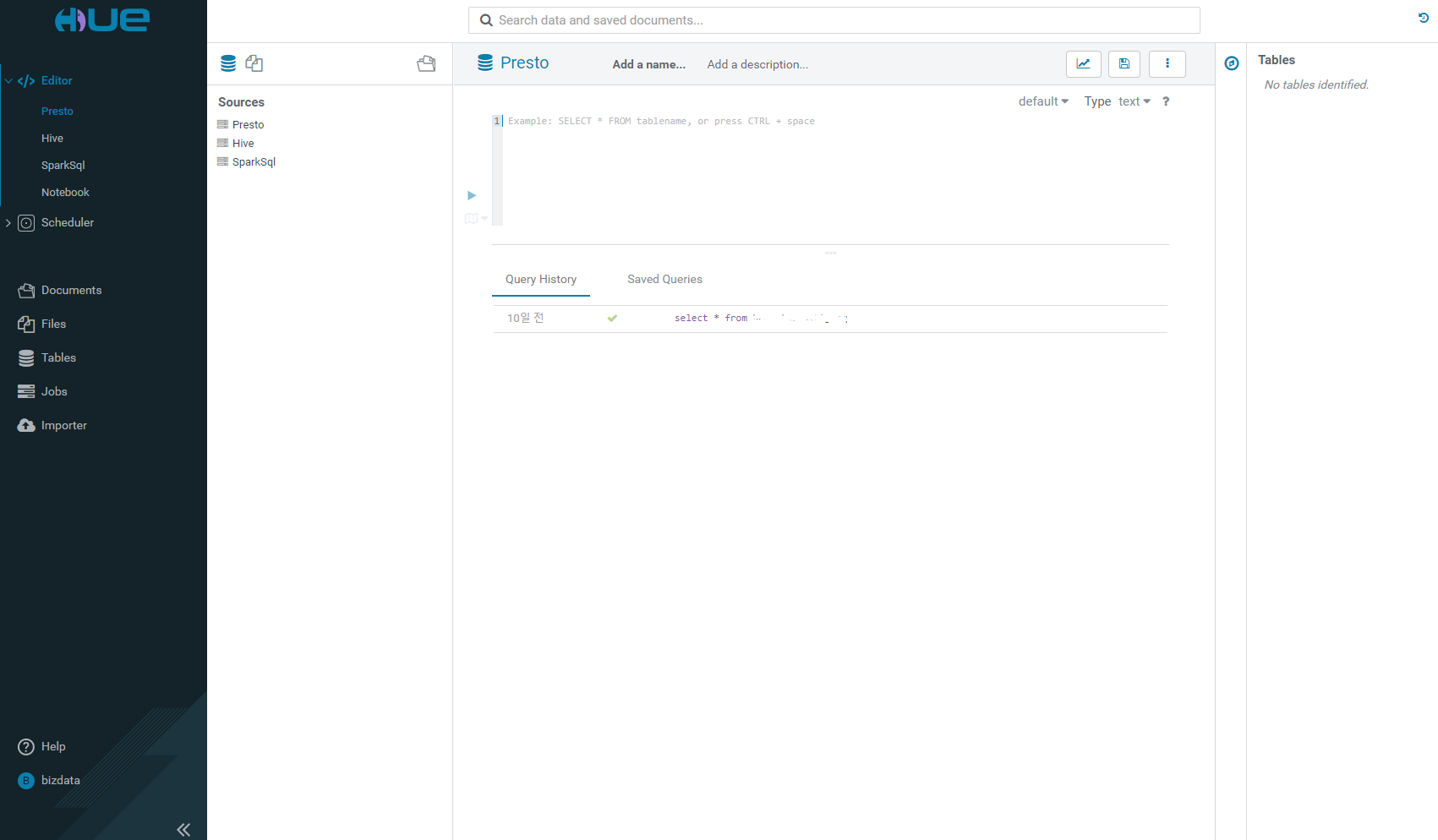Viewport: 1438px width, 840px height.
Task: Open Files browser icon
Action: point(26,324)
